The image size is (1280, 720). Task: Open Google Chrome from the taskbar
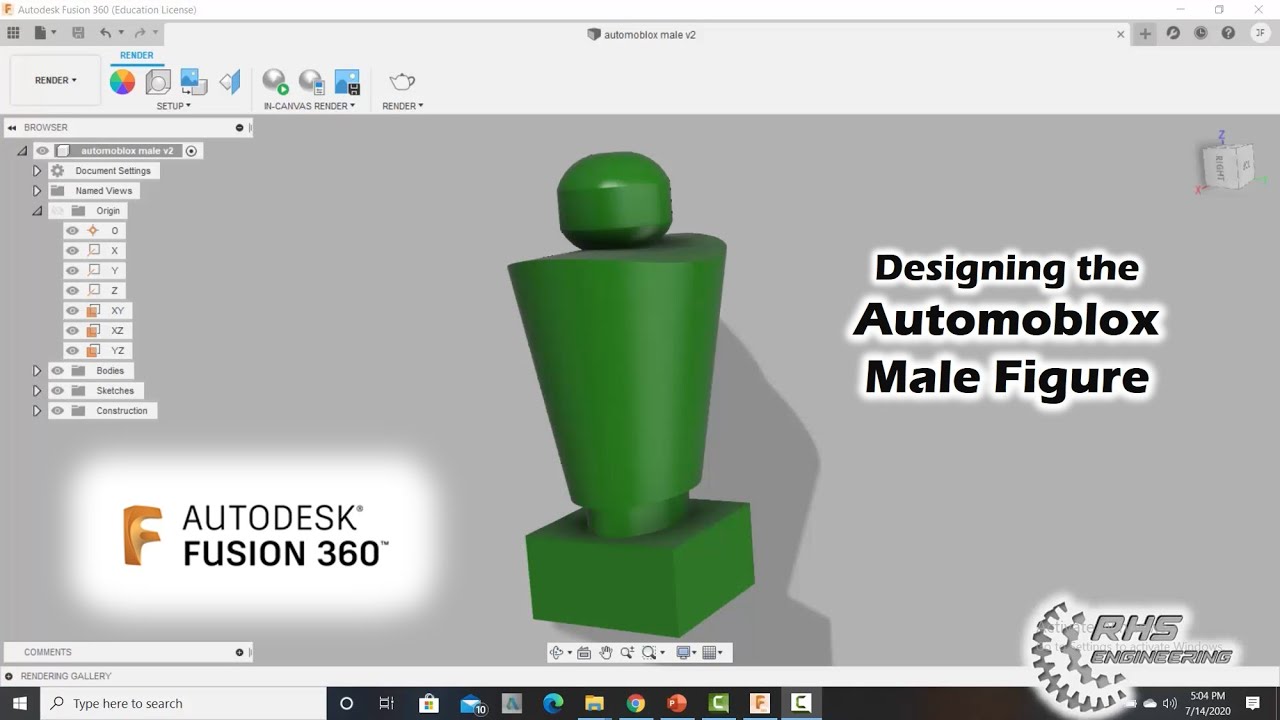tap(635, 703)
